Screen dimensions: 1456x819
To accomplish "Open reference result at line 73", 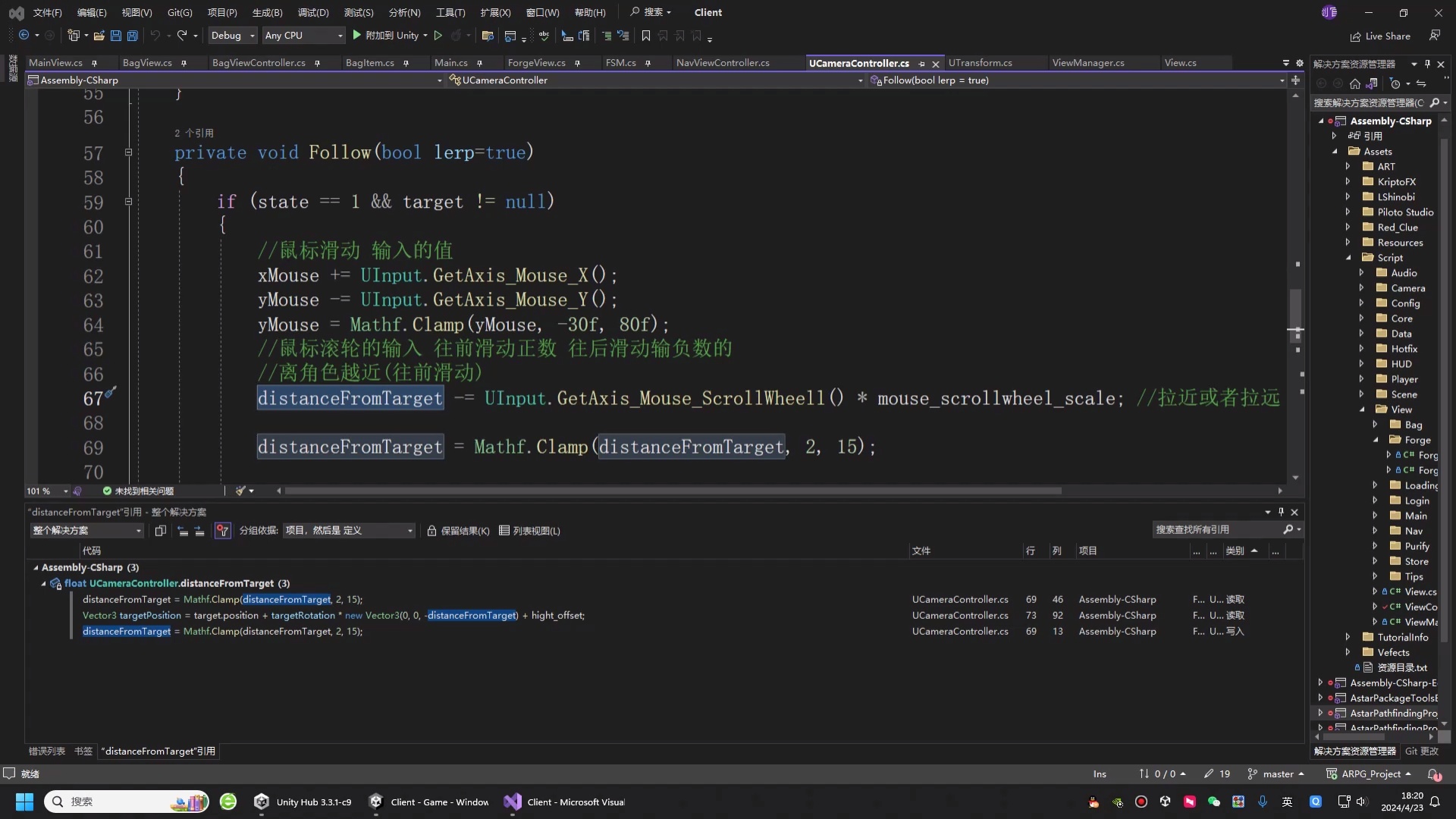I will (334, 615).
